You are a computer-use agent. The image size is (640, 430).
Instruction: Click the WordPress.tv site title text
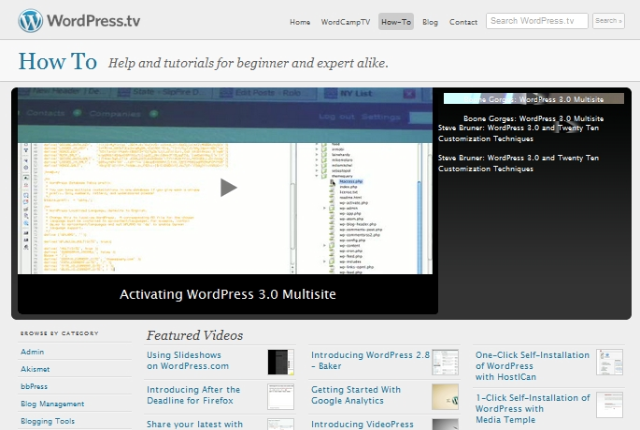coord(93,21)
